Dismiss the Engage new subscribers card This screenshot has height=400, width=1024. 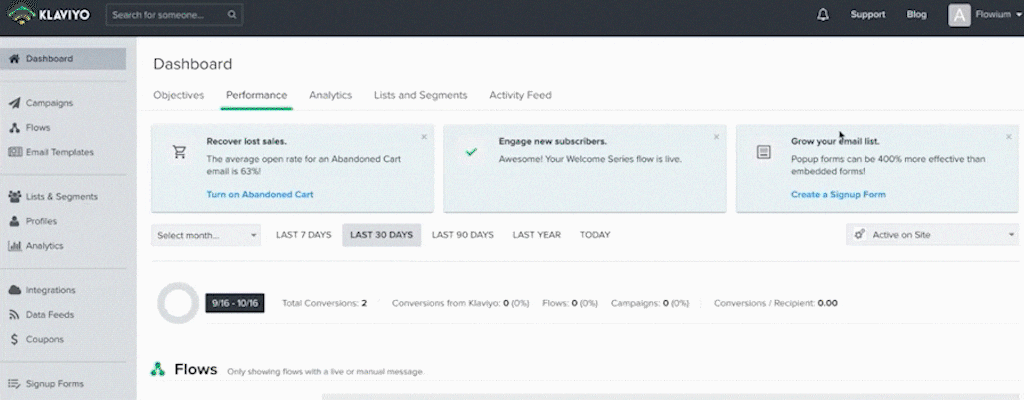pyautogui.click(x=716, y=137)
